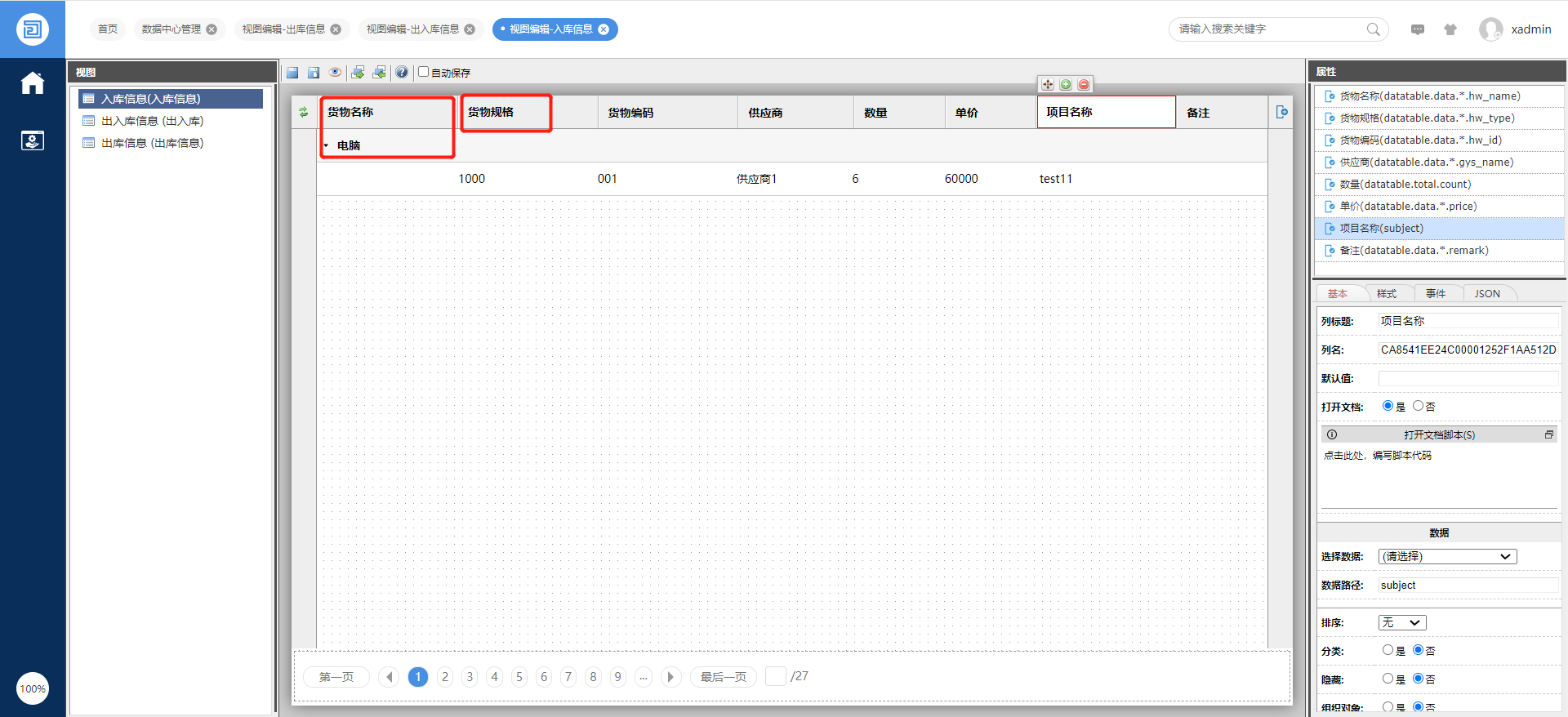Open the 选择数据 dropdown
Viewport: 1568px width, 717px height.
(x=1447, y=556)
